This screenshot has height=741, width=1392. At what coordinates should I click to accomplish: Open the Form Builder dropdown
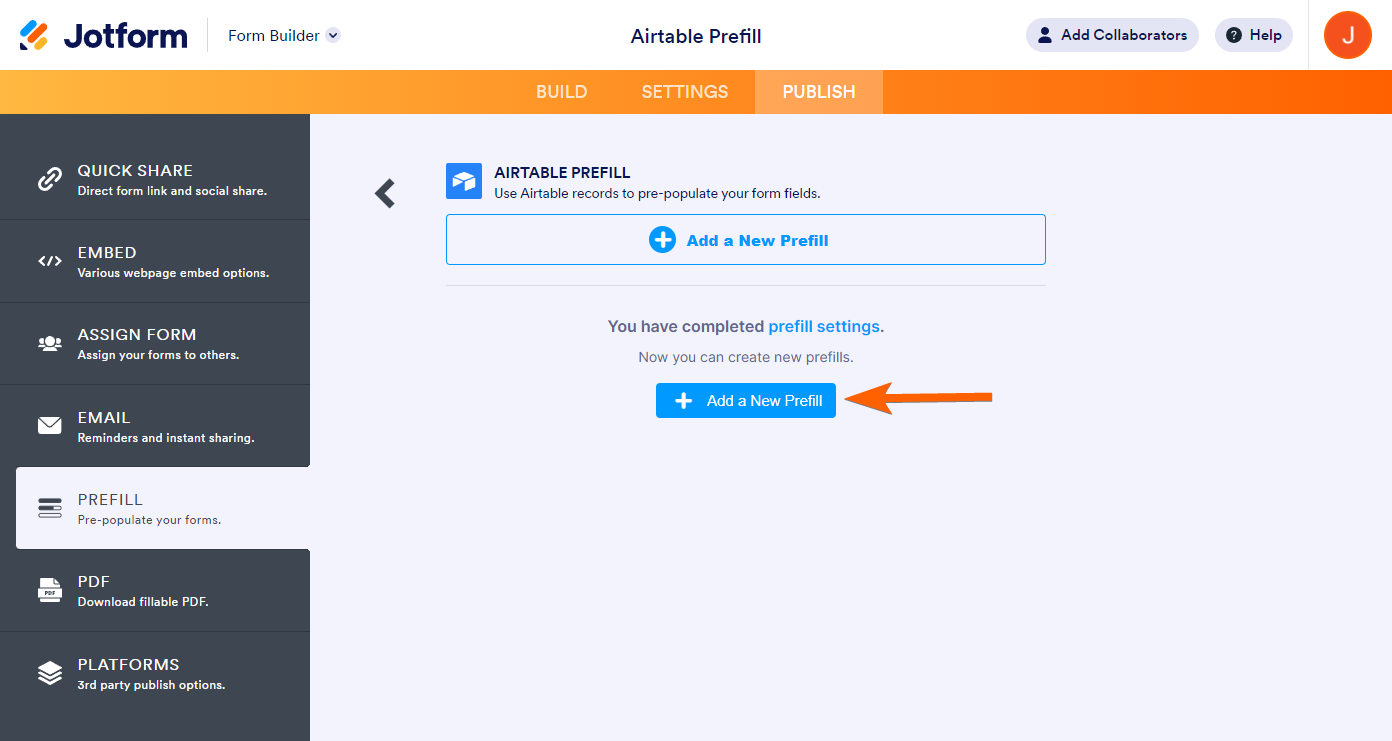click(x=333, y=35)
